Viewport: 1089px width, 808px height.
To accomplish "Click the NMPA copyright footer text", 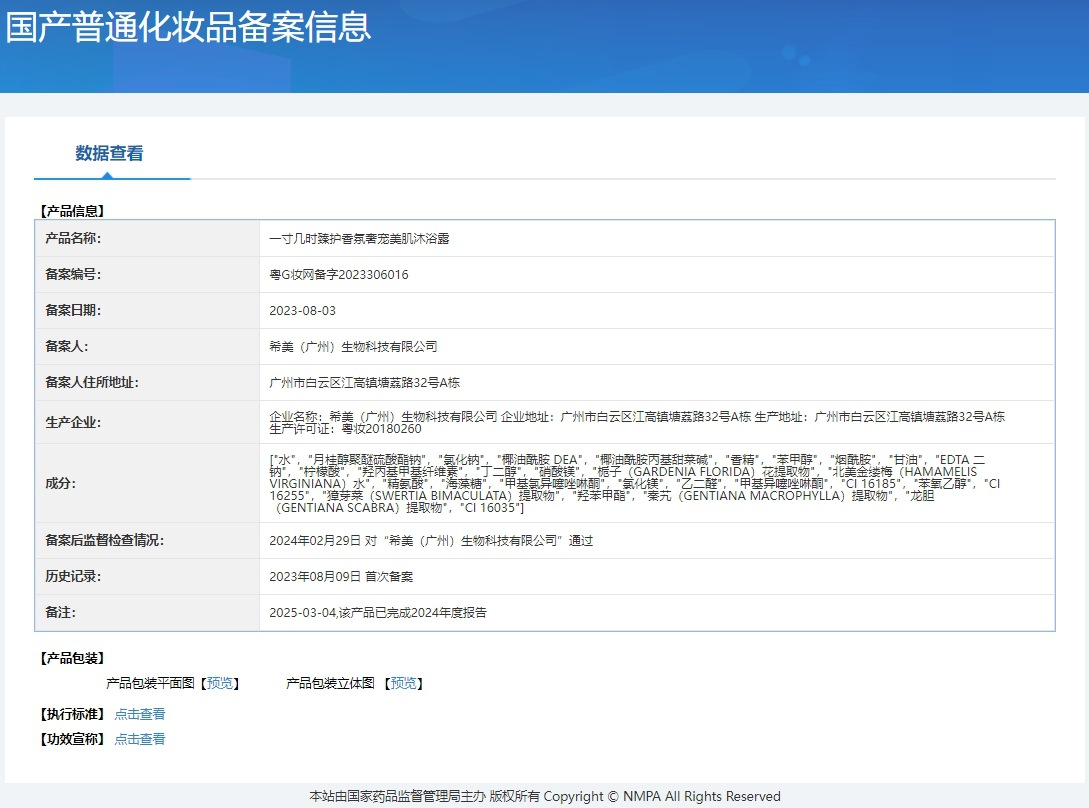I will (x=544, y=796).
